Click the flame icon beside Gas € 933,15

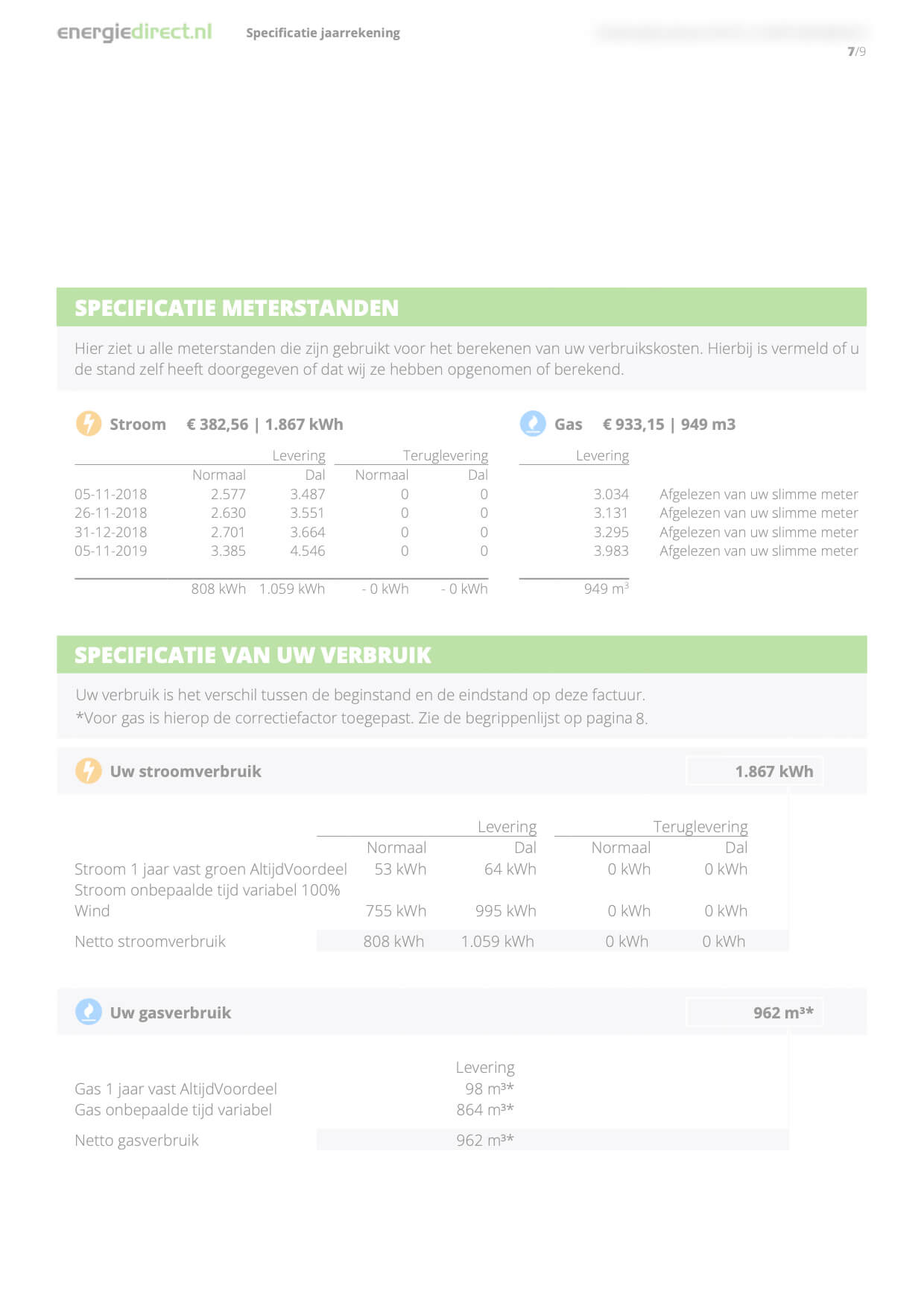click(x=532, y=423)
